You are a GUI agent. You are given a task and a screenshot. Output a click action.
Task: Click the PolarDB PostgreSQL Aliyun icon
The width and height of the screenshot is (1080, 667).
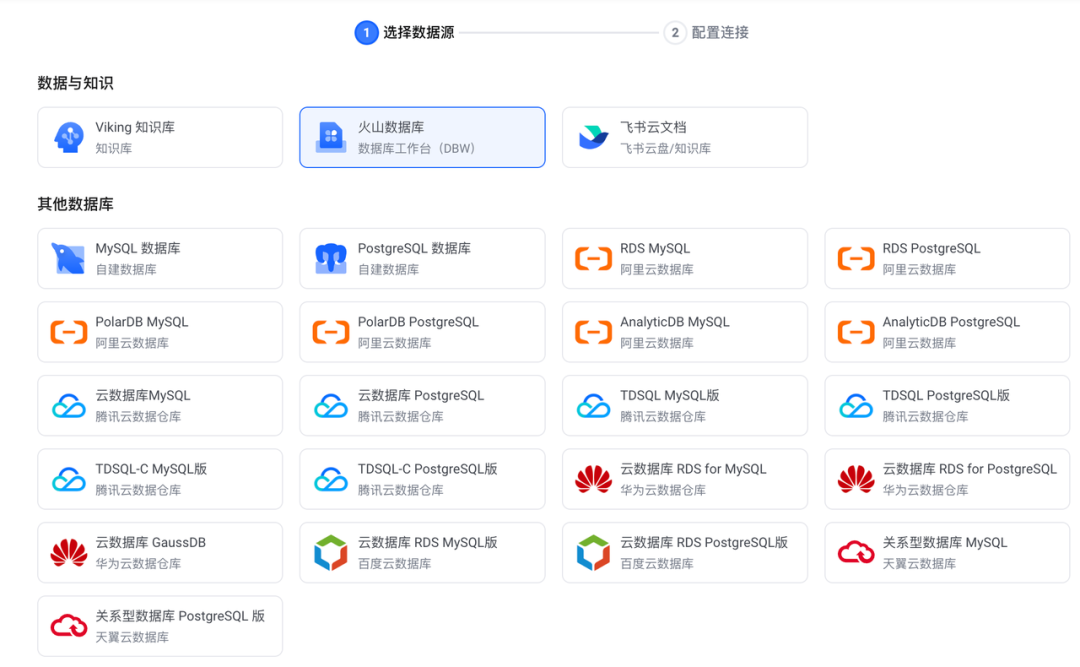[x=331, y=332]
